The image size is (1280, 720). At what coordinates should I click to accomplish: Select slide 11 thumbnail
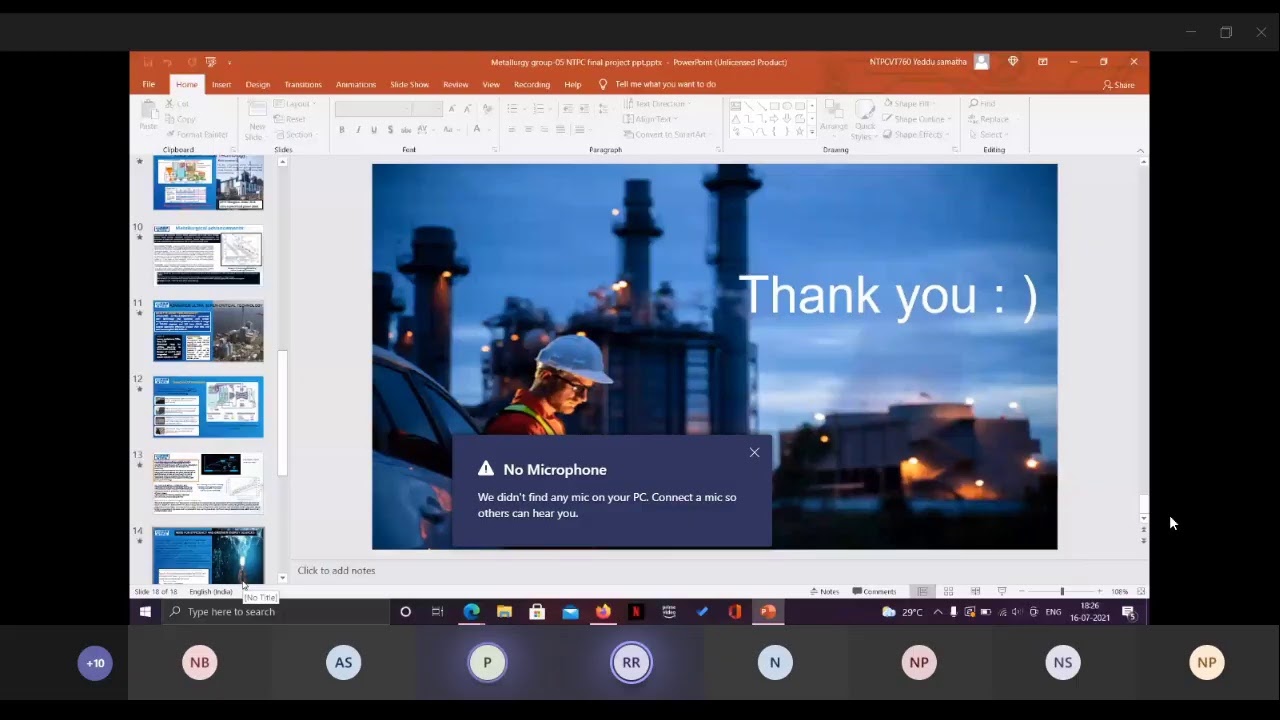pos(208,332)
